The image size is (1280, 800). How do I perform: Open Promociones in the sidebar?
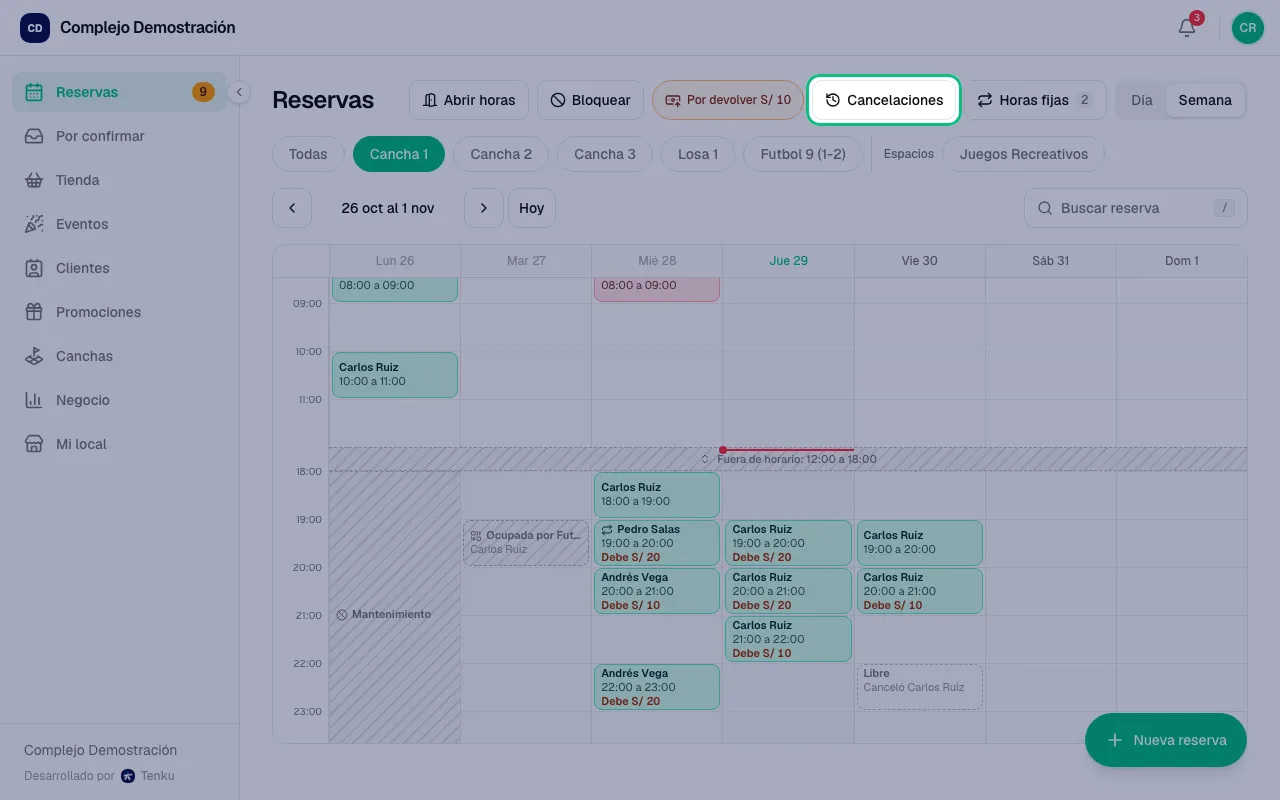(119, 312)
